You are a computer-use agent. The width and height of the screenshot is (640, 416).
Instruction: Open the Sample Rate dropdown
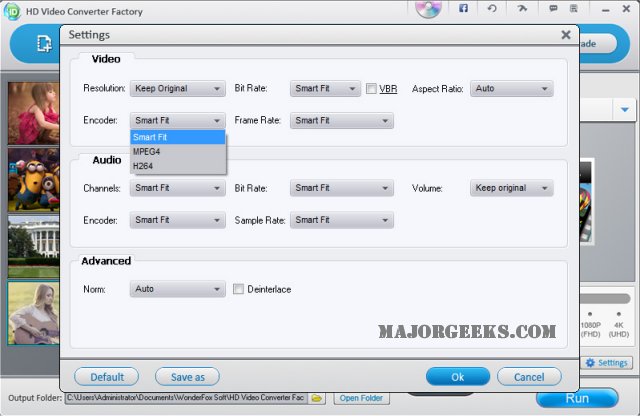click(x=342, y=220)
